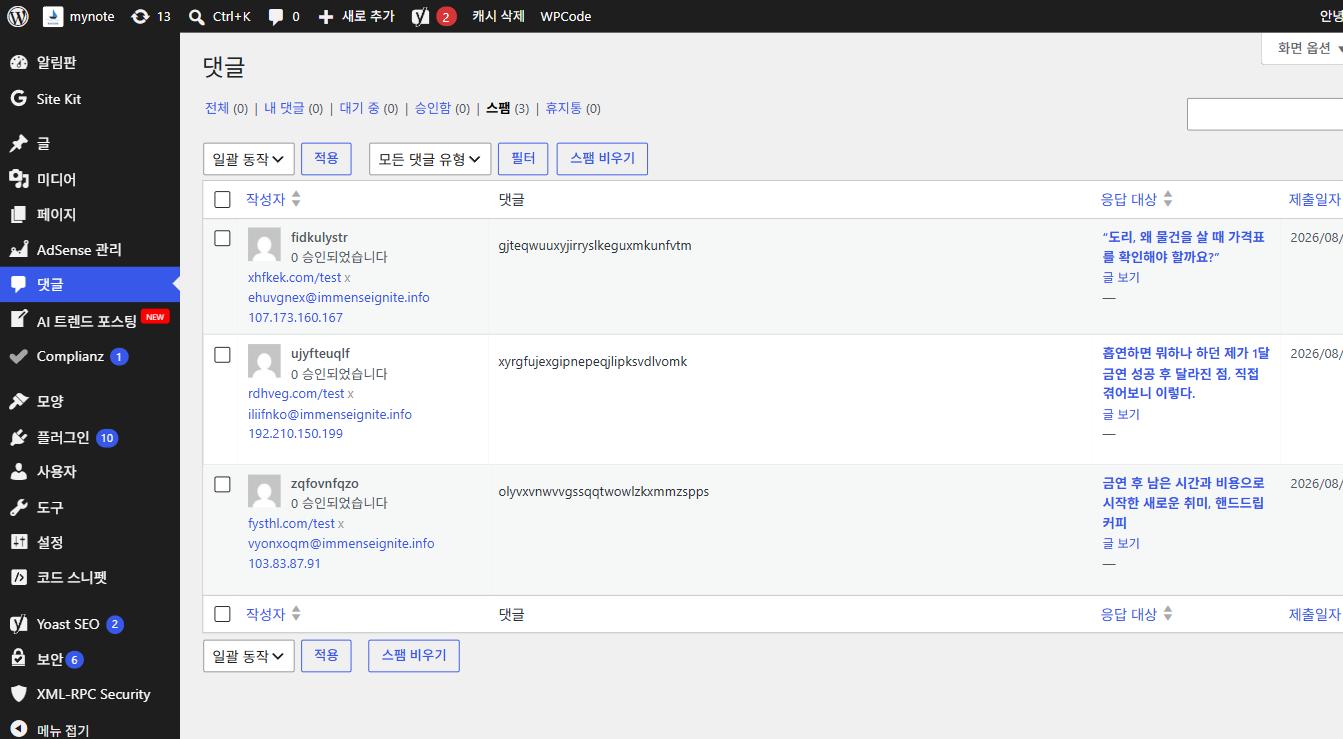
Task: Switch to 휴지통 comments filter
Action: [563, 108]
